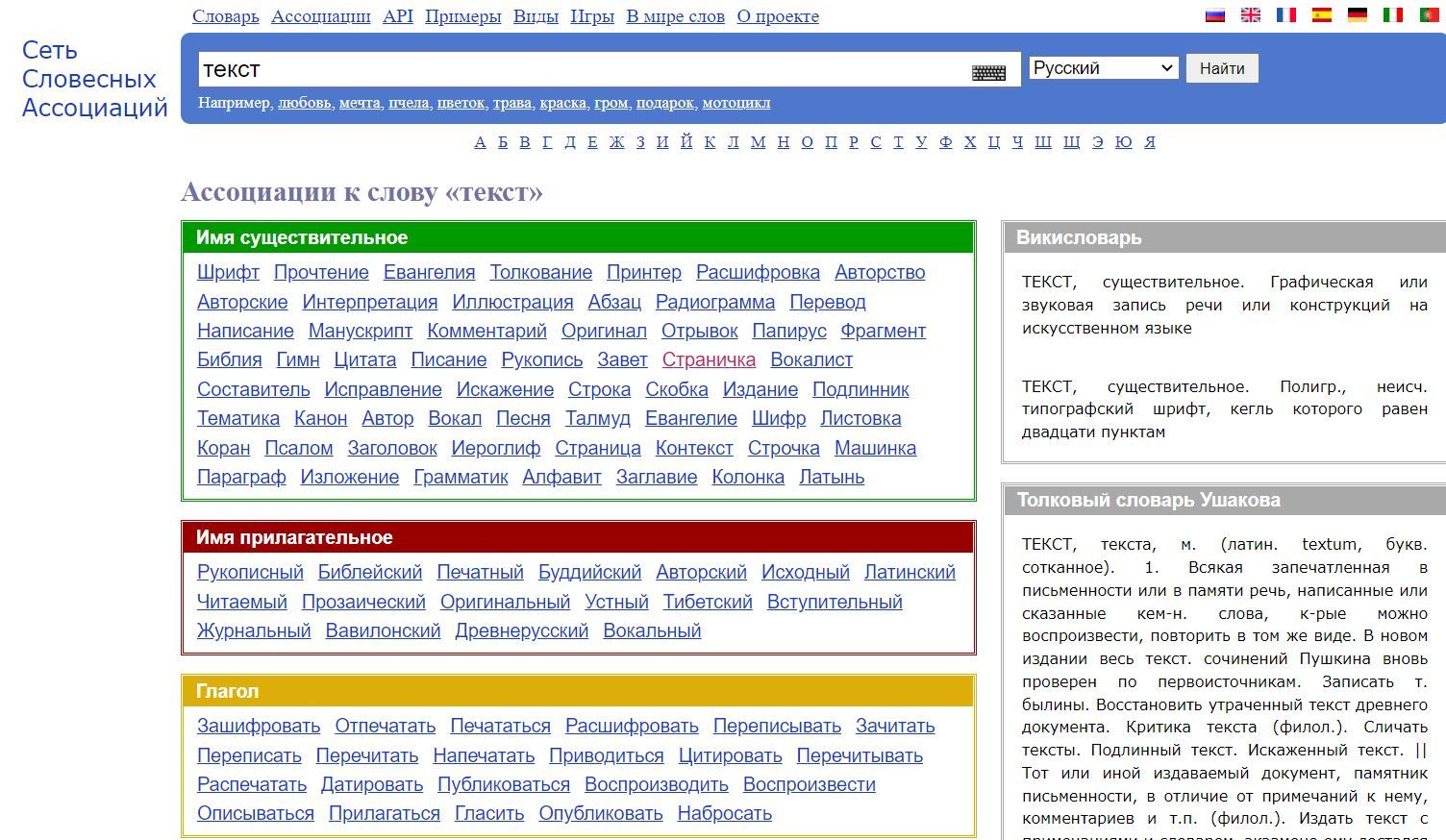This screenshot has height=840, width=1446.
Task: Click the search field containing 'текст'
Action: [x=577, y=69]
